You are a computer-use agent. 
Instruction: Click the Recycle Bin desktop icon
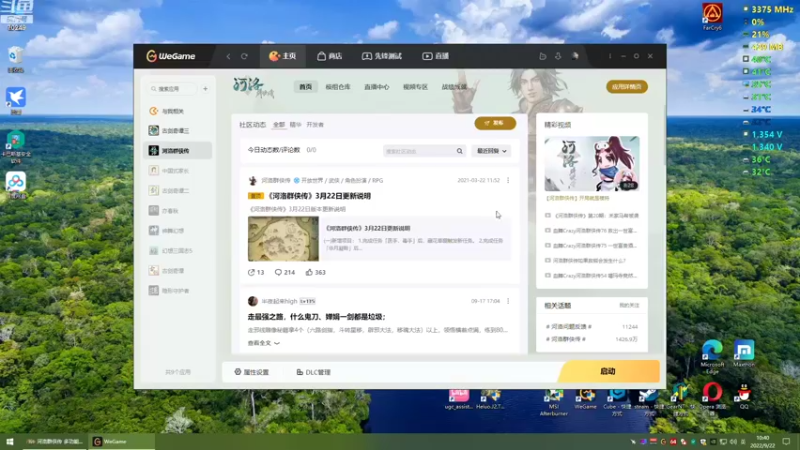(15, 60)
